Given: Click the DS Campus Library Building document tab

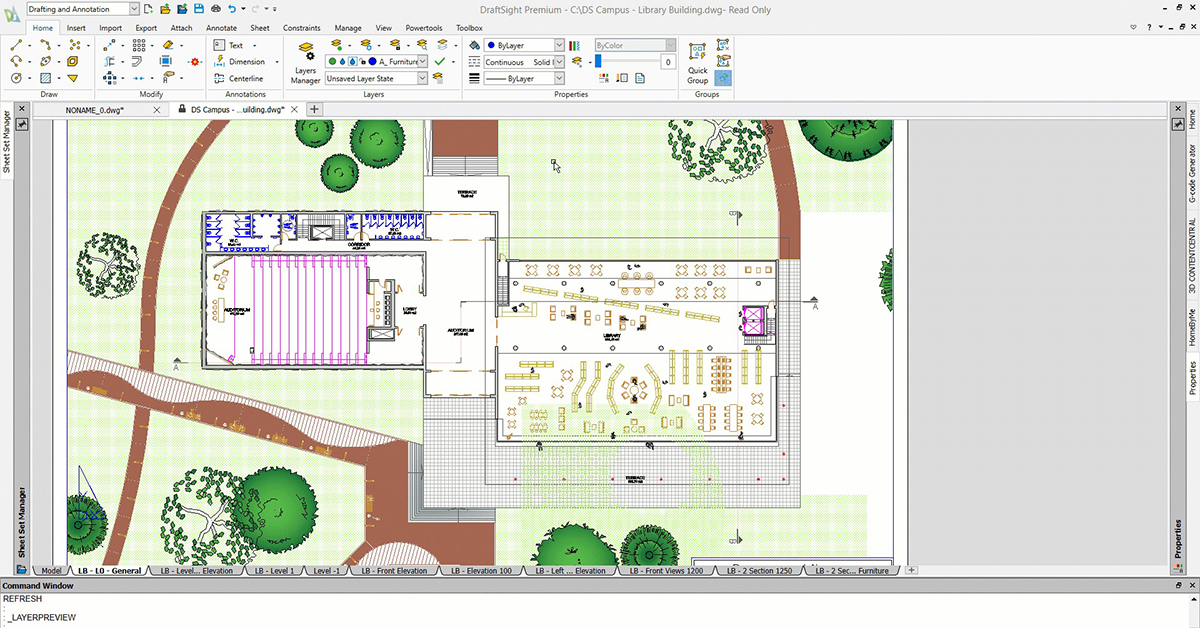Looking at the screenshot, I should [237, 109].
